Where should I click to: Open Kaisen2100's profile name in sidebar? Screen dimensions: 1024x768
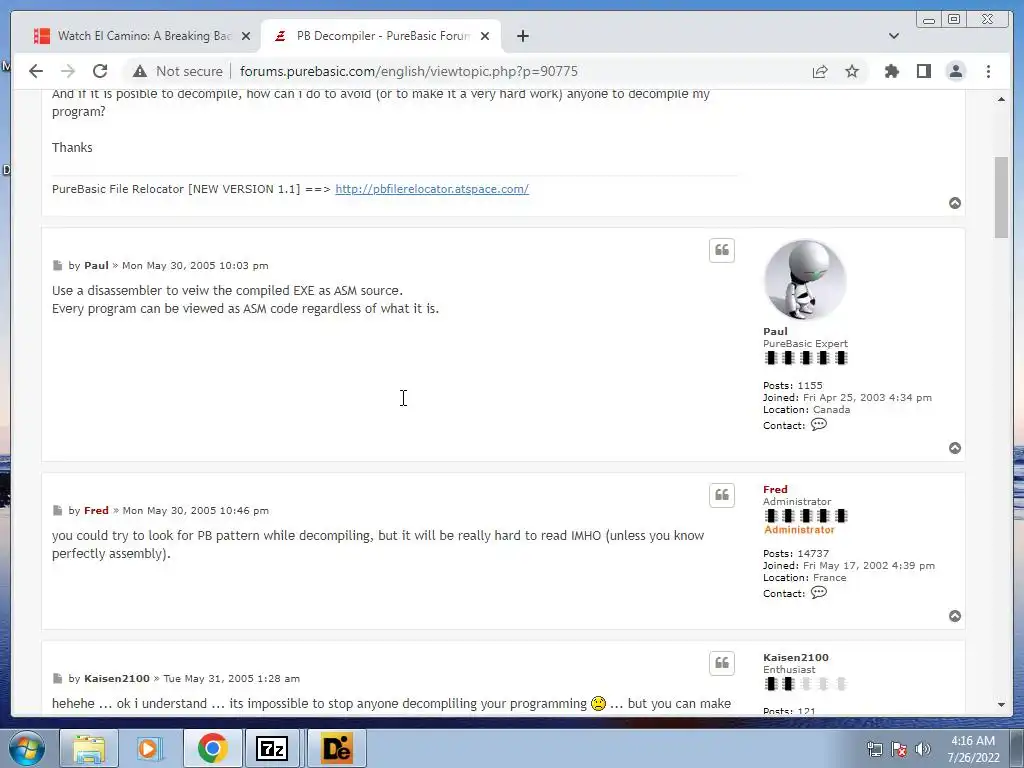point(795,658)
